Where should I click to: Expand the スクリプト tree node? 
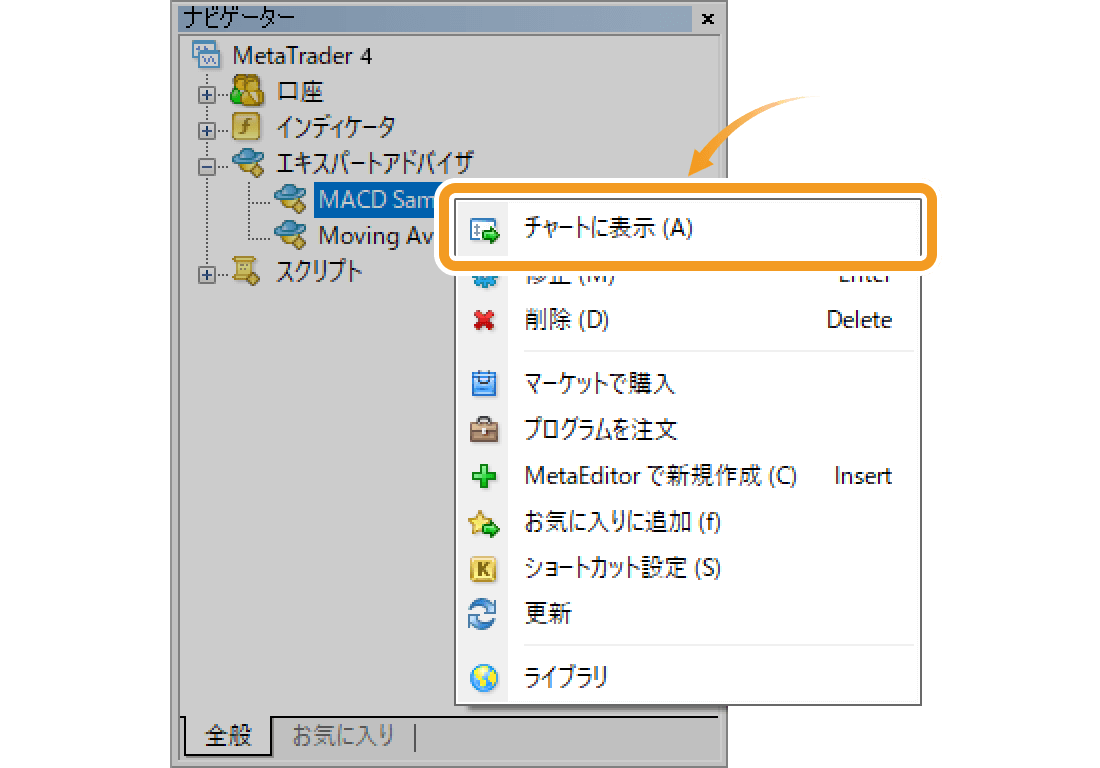point(206,275)
